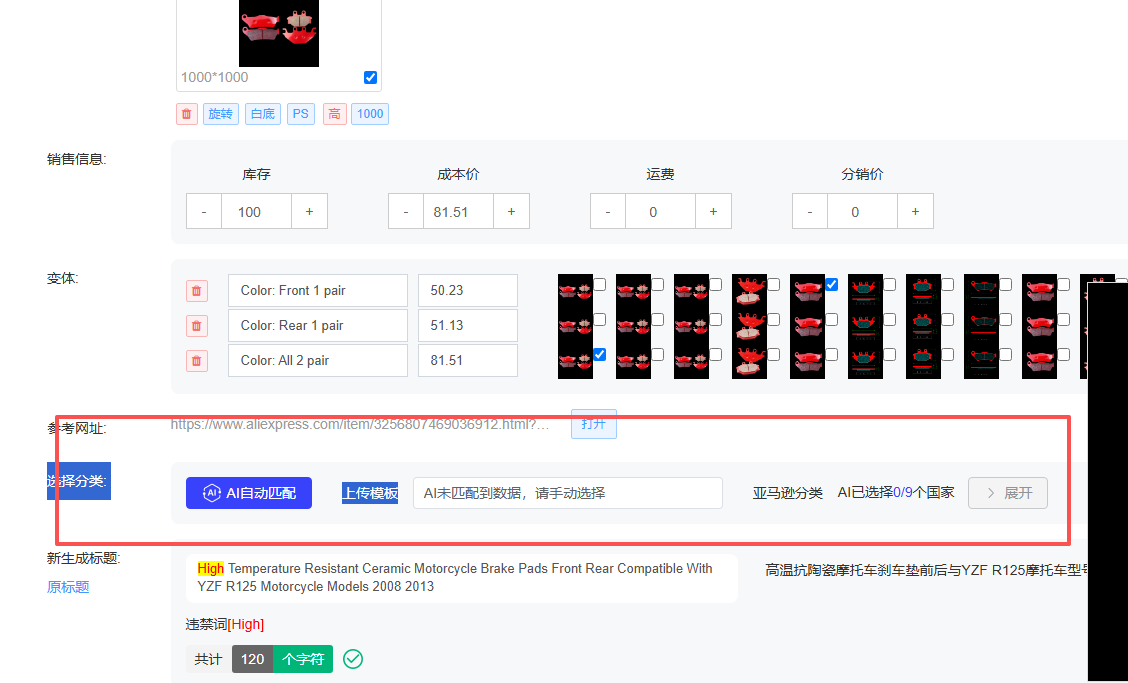
Task: Apply 白底 white background to image
Action: pos(263,114)
